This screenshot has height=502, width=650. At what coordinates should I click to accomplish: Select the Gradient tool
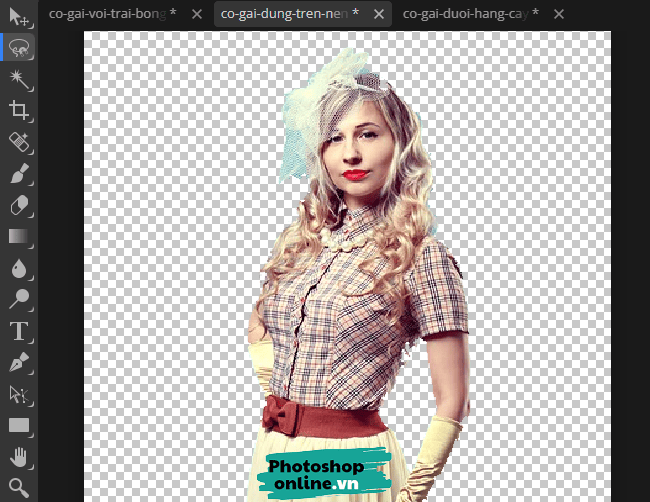[x=19, y=237]
